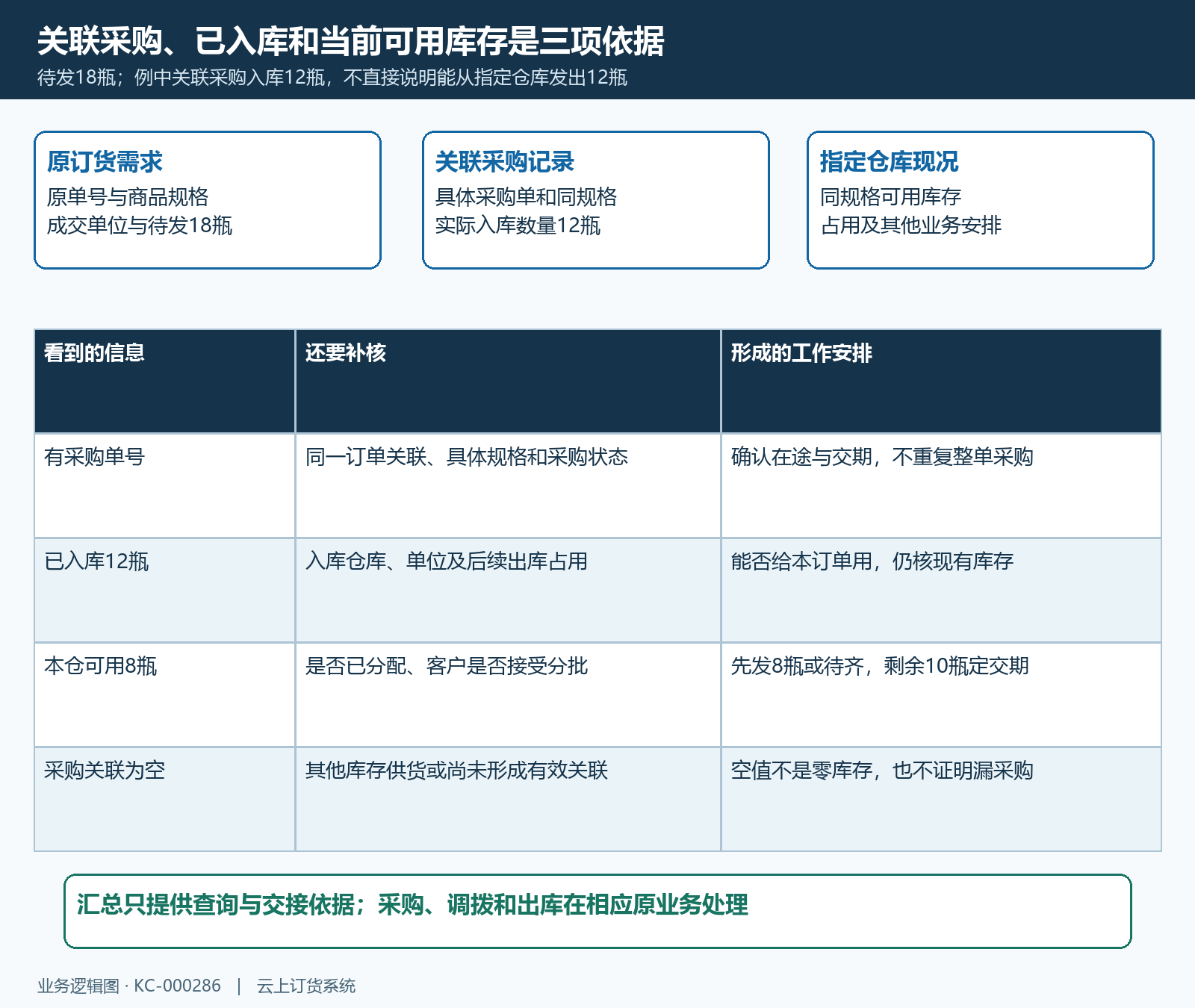
Task: Click the cell 先发8瓶或待齐，剩余10瓶定交期
Action: [941, 694]
